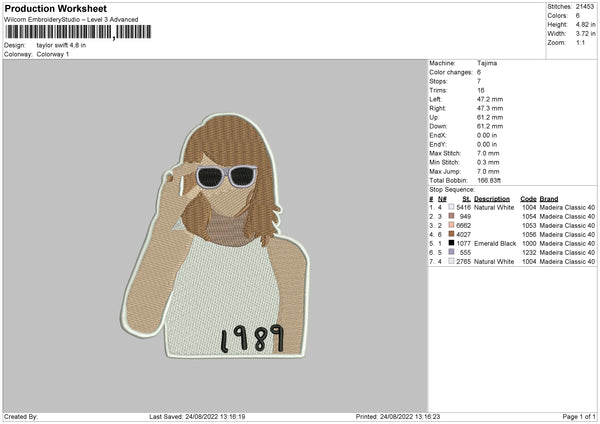Screen dimensions: 600x424
Task: Click the color swatch for stop 2 (949 stitches)
Action: tap(452, 216)
